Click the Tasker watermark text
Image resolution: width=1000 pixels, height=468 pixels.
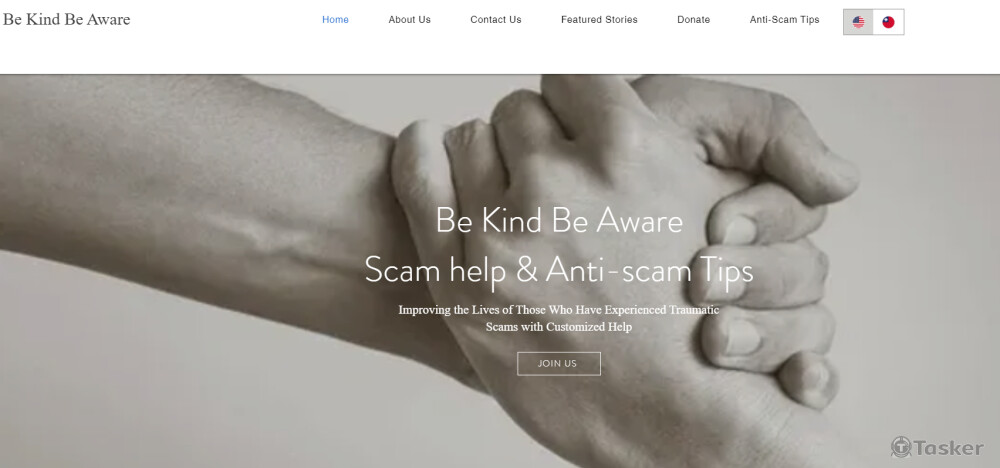(948, 448)
